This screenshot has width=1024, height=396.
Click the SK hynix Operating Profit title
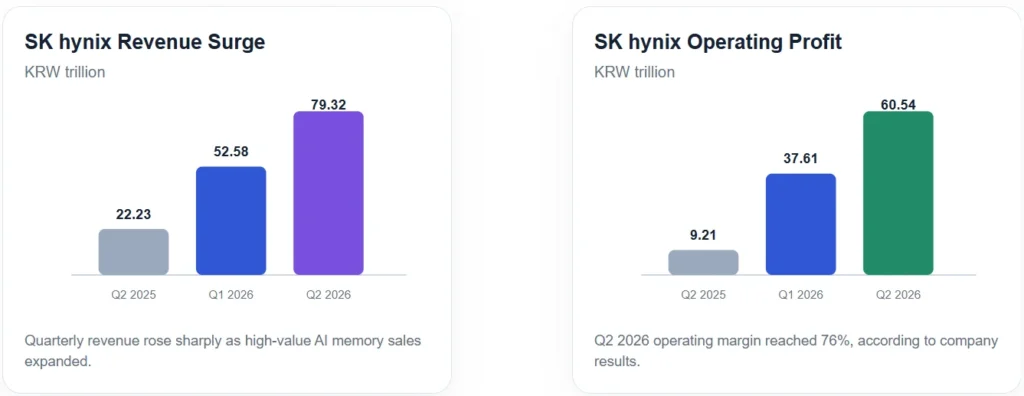(718, 42)
